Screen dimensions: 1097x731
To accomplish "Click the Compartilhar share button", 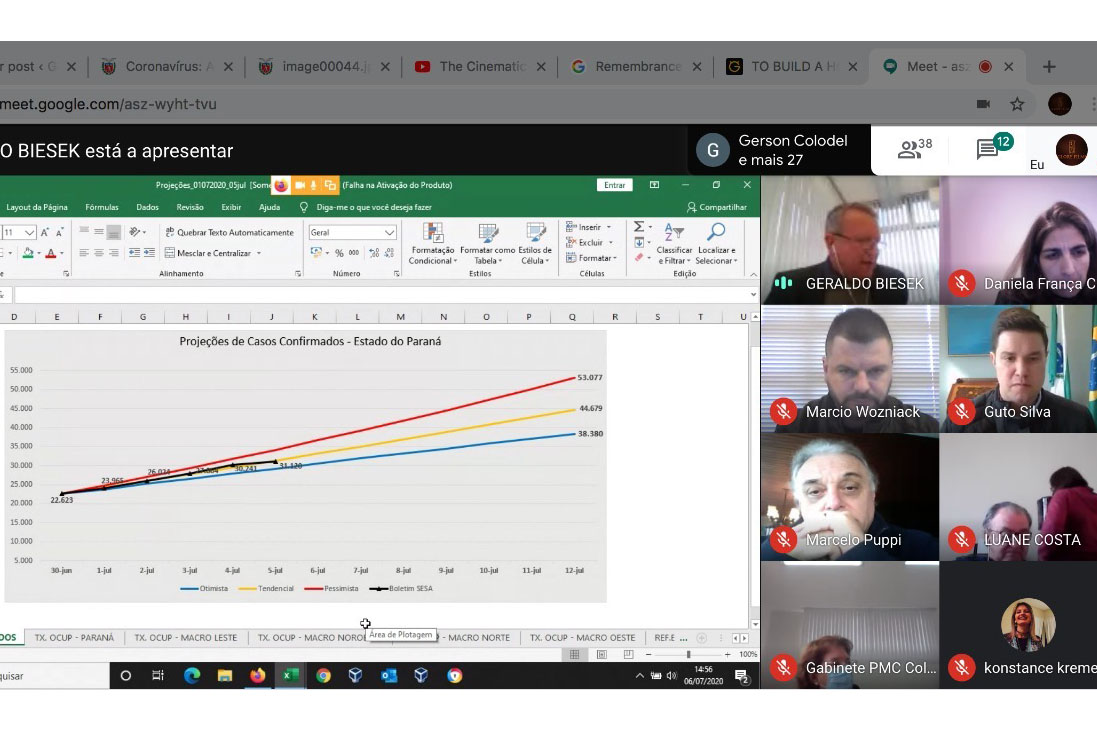I will coord(716,207).
